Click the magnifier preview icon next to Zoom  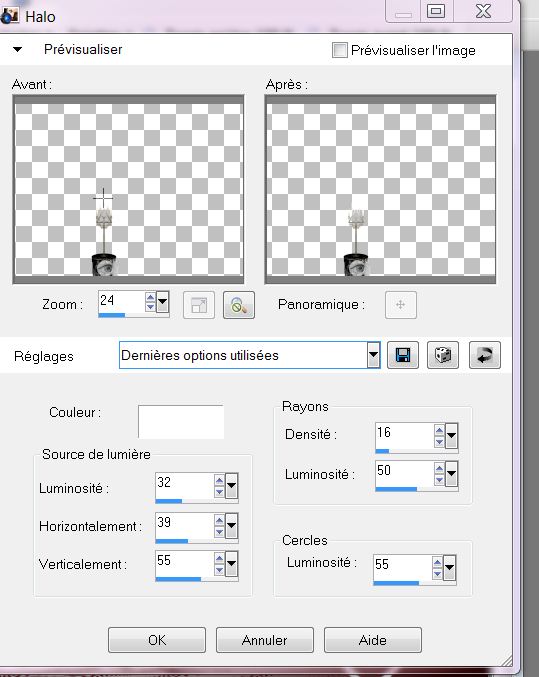(239, 305)
